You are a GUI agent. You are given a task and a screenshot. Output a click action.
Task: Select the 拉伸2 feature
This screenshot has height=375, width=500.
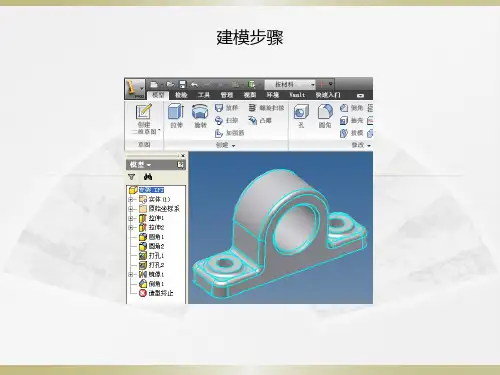(152, 228)
